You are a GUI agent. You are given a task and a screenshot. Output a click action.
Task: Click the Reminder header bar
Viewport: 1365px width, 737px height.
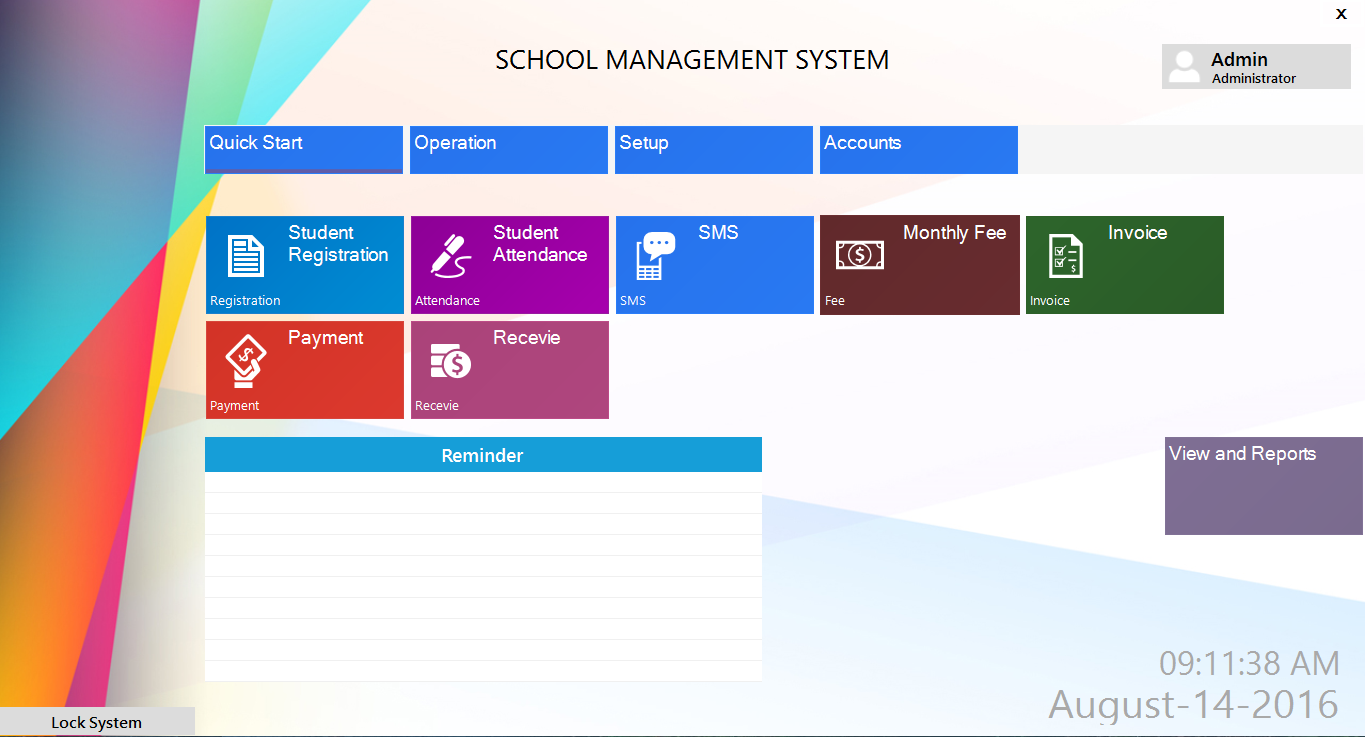coord(483,455)
